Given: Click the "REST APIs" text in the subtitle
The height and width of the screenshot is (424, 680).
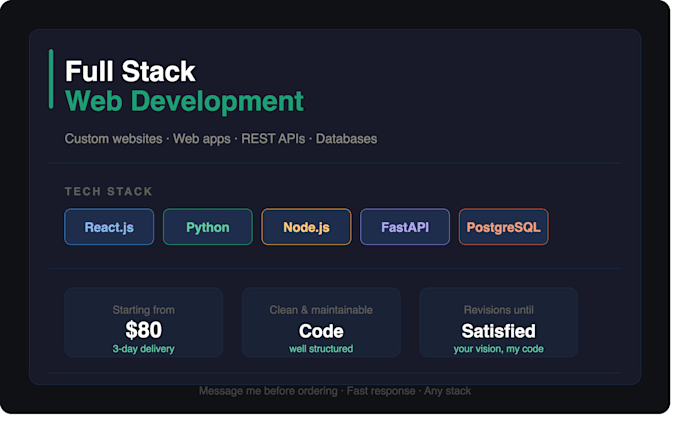Looking at the screenshot, I should pos(273,139).
